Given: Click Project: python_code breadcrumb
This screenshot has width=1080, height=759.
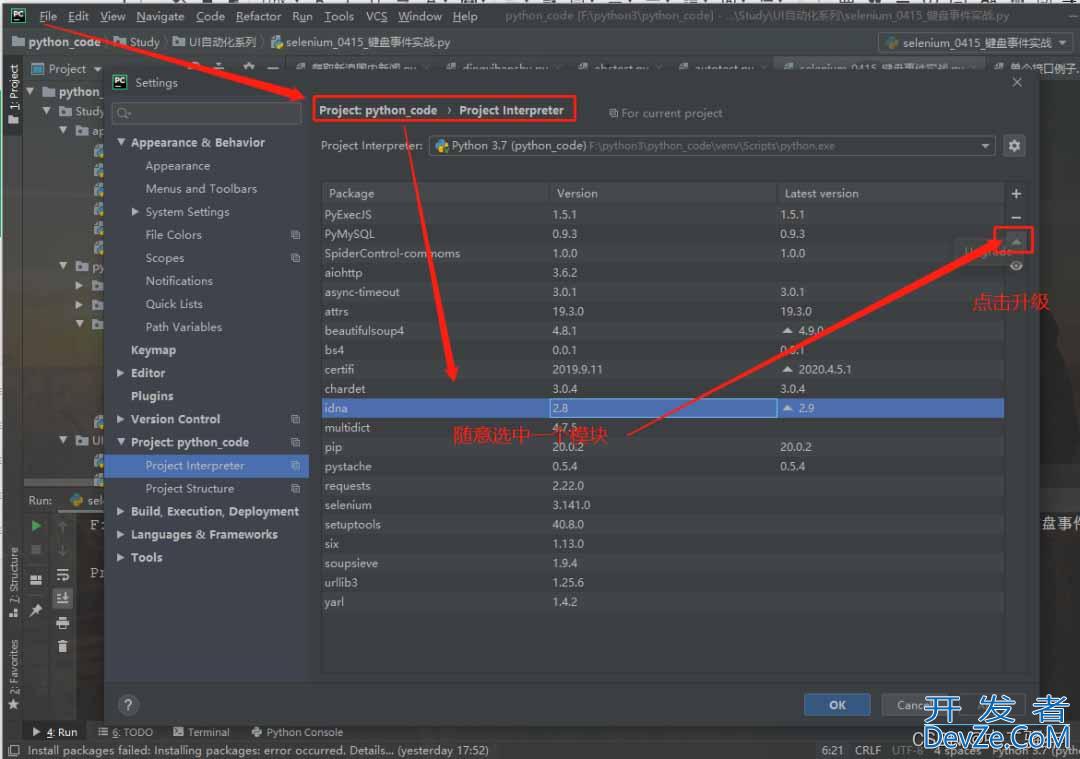Looking at the screenshot, I should coord(378,110).
